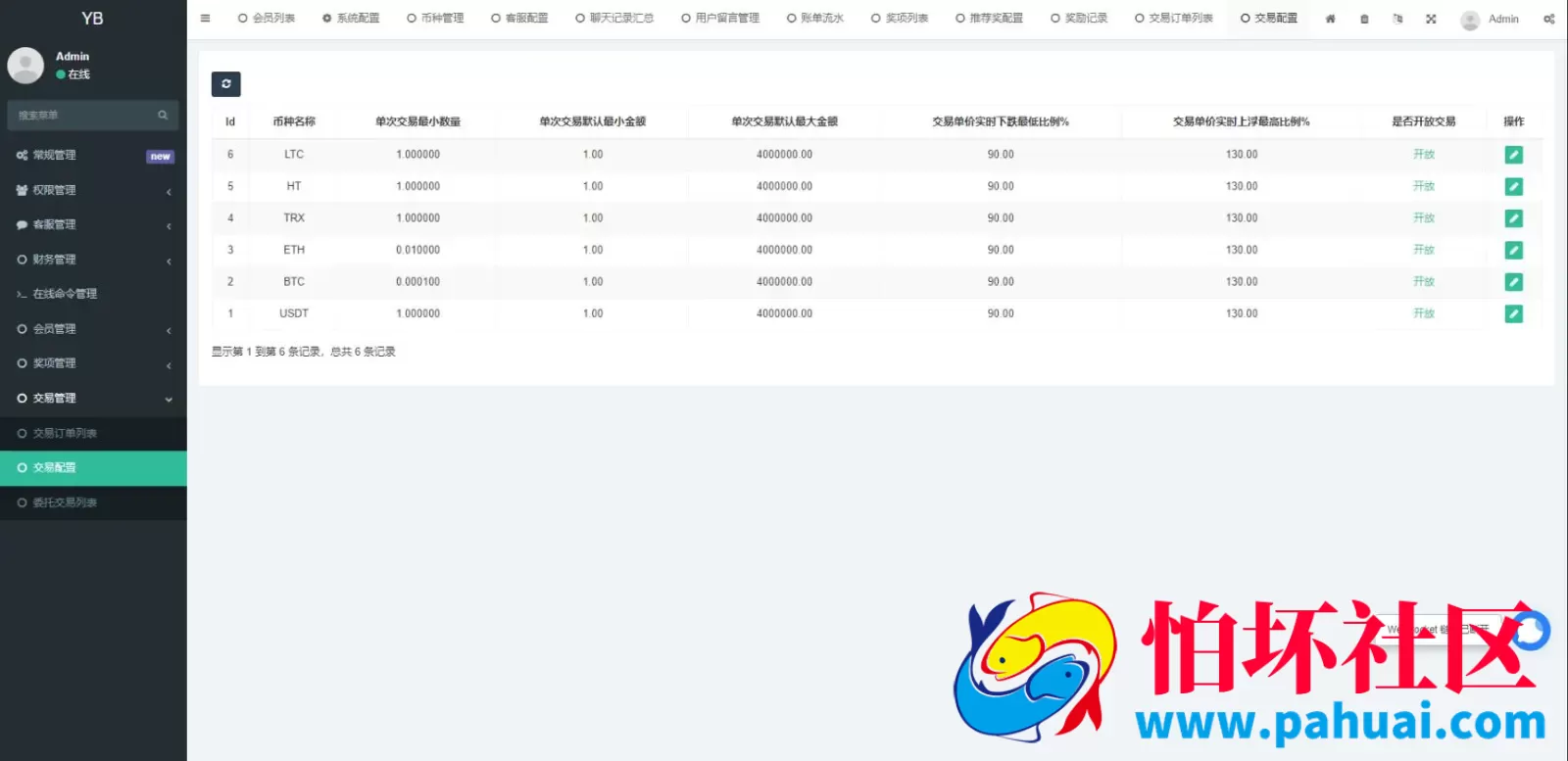The image size is (1568, 761).
Task: Select the active 交易配置 top tab
Action: (x=1269, y=19)
